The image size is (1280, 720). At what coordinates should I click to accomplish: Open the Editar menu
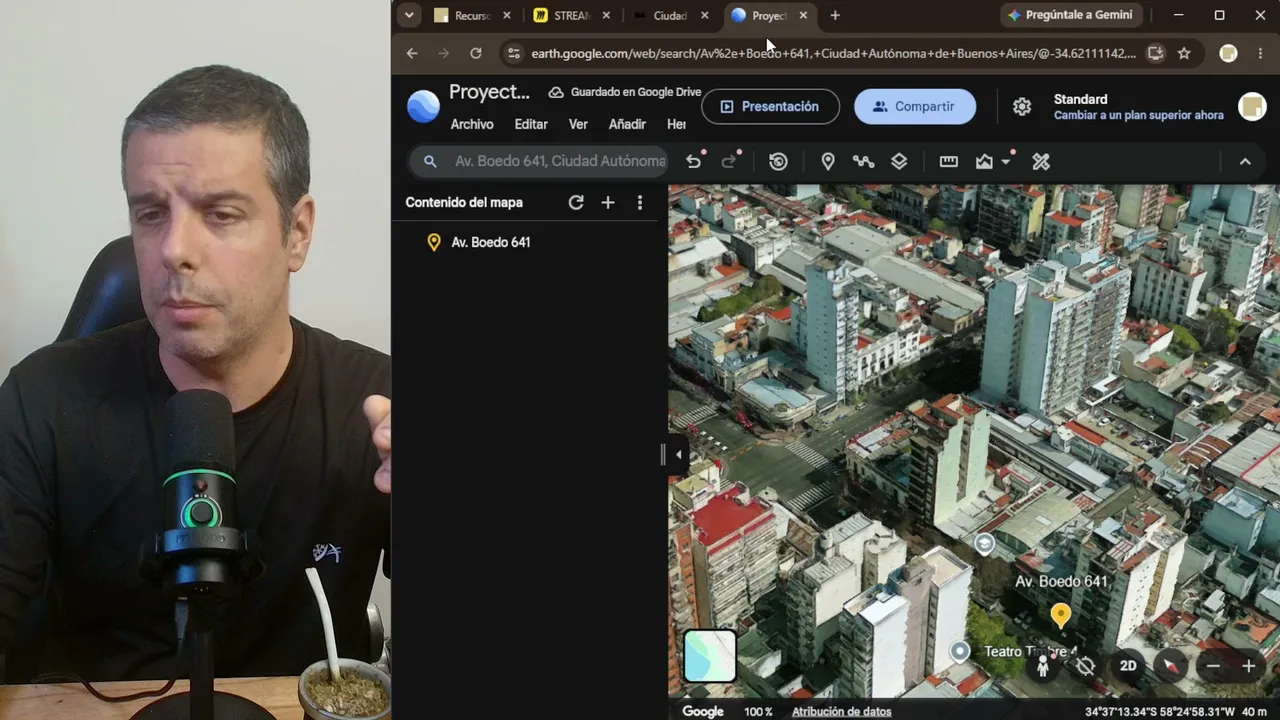[x=531, y=124]
